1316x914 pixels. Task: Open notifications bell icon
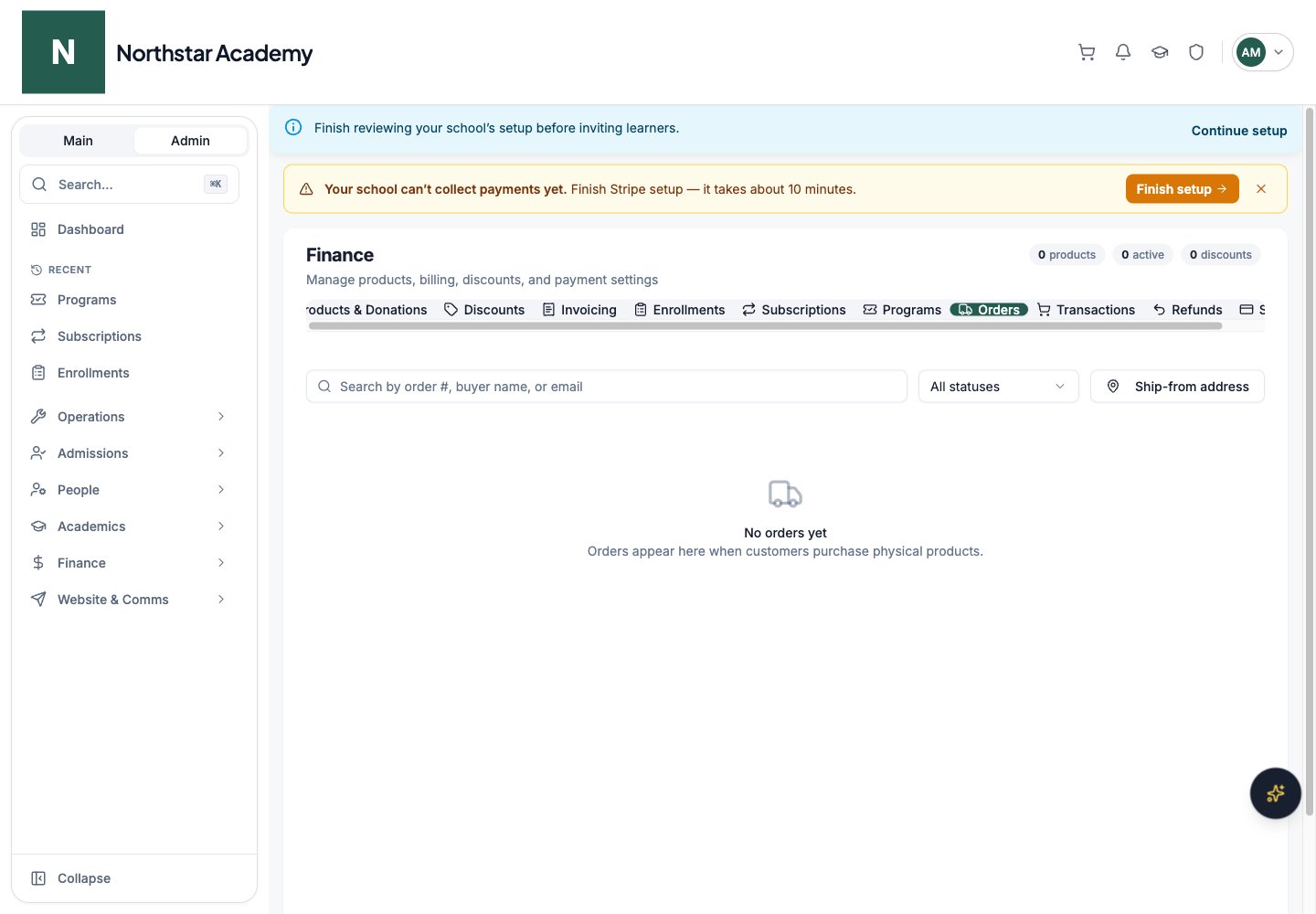click(x=1123, y=52)
